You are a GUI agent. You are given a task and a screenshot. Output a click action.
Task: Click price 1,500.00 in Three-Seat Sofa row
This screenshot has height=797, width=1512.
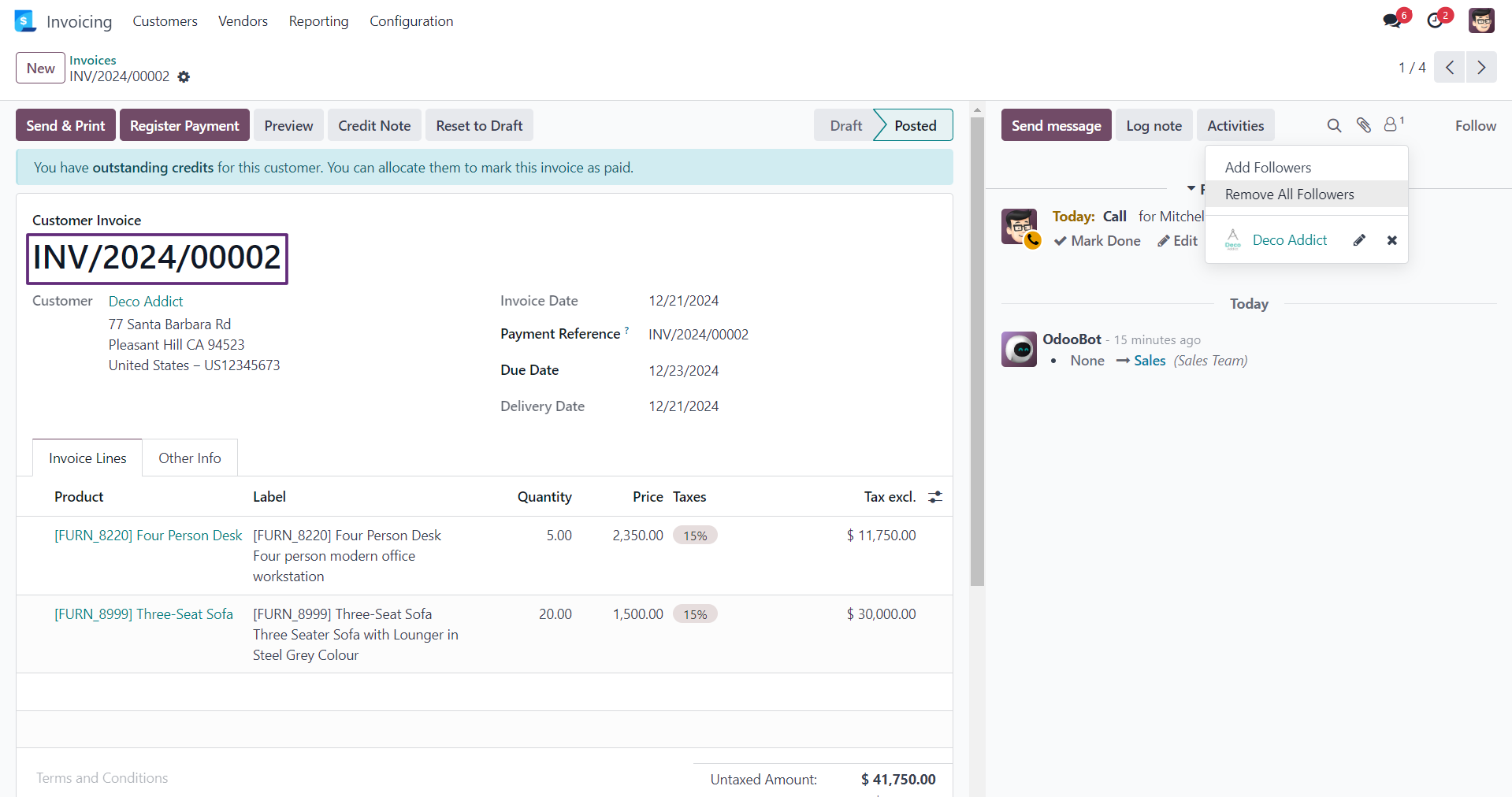[x=637, y=614]
